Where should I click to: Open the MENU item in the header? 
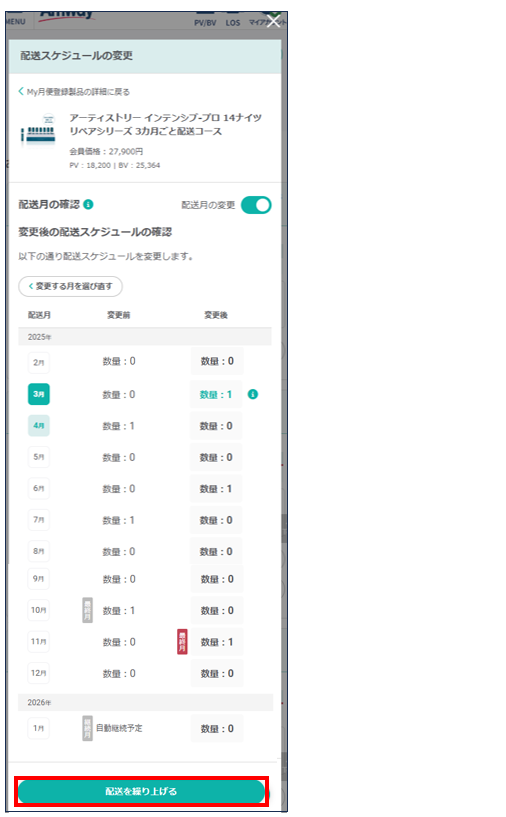15,21
